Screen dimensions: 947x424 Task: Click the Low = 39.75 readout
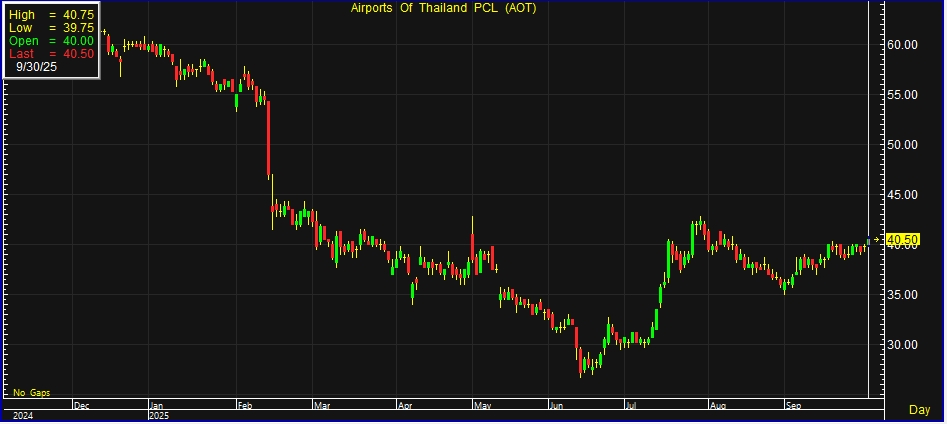[x=51, y=28]
